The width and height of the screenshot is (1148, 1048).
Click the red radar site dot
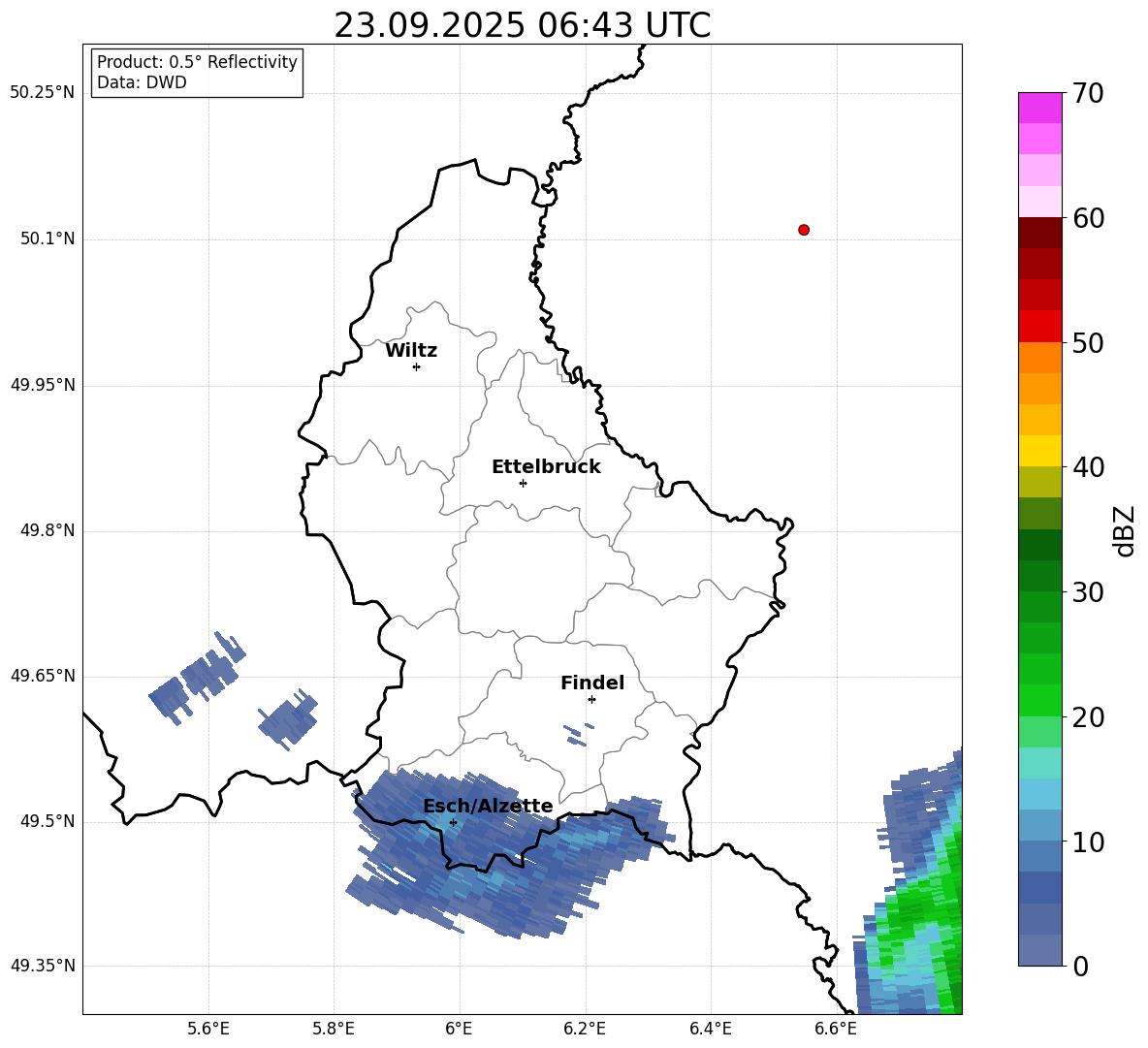pyautogui.click(x=804, y=230)
